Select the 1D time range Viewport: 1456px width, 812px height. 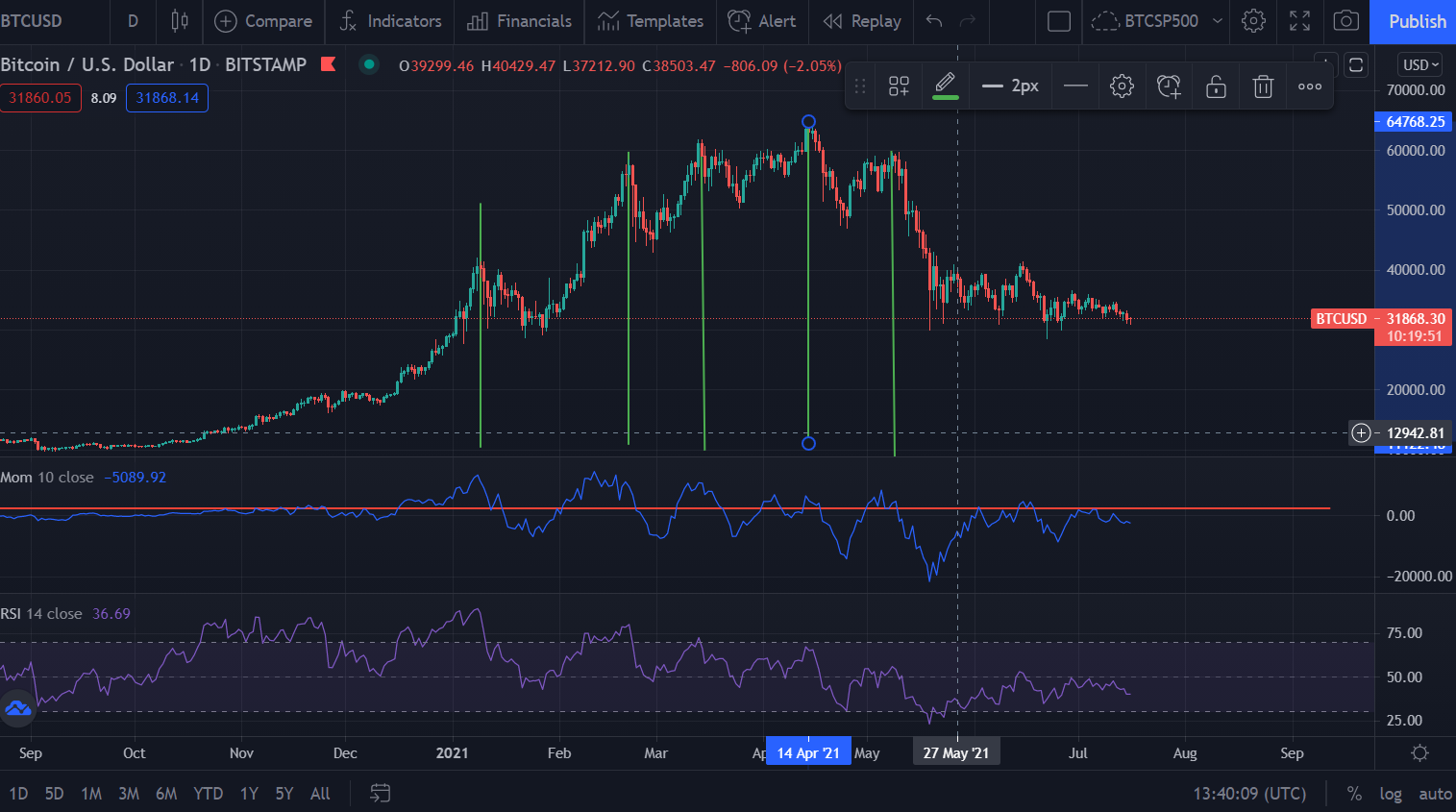tap(18, 793)
